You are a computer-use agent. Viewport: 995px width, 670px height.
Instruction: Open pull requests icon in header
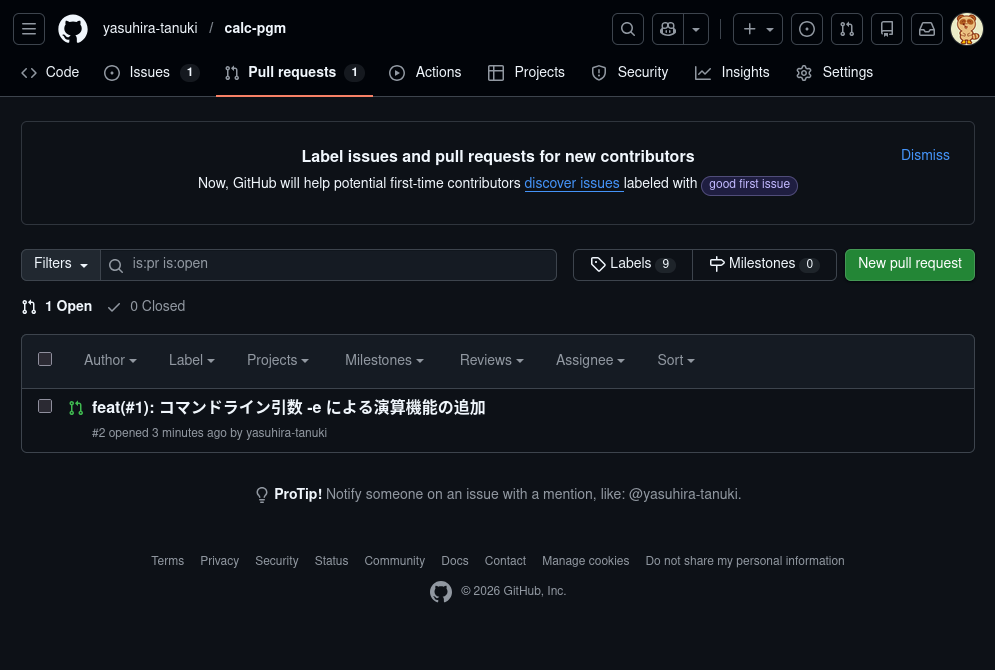847,29
